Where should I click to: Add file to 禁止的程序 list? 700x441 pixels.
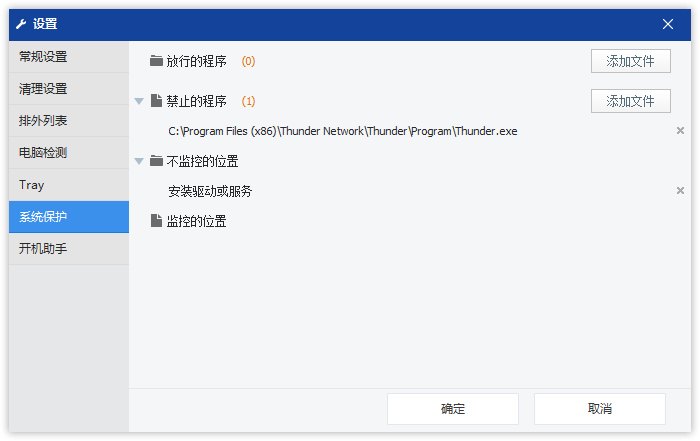point(630,101)
